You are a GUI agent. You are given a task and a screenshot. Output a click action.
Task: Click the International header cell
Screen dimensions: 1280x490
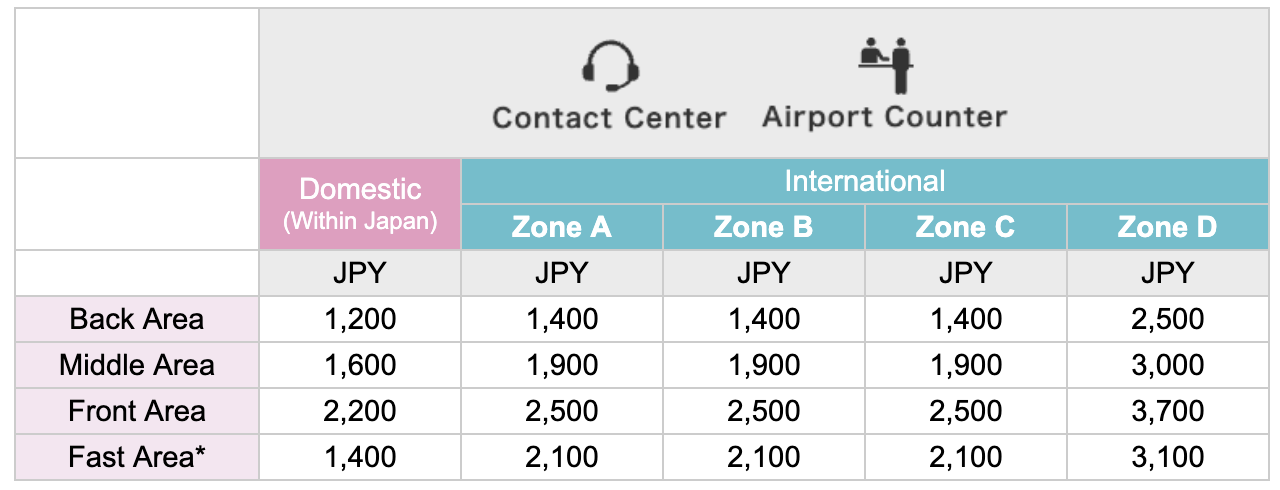coord(865,181)
